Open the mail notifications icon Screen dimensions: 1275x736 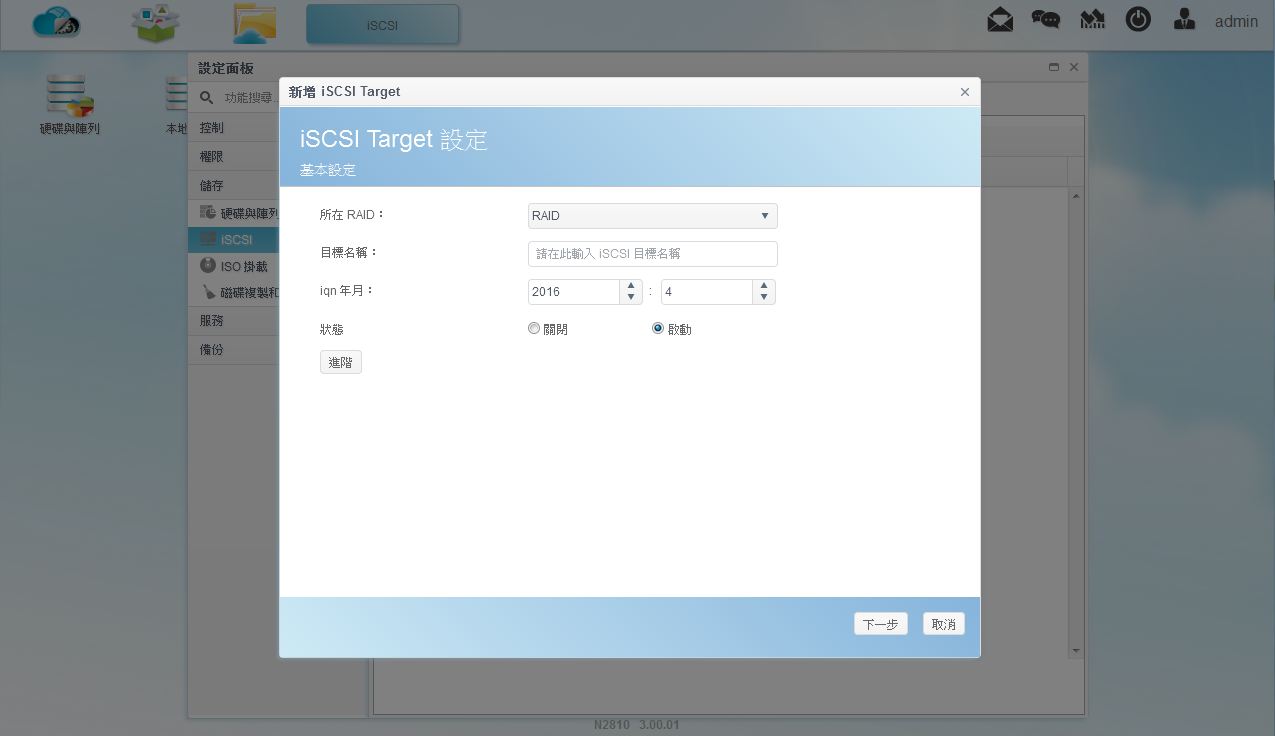(1000, 19)
